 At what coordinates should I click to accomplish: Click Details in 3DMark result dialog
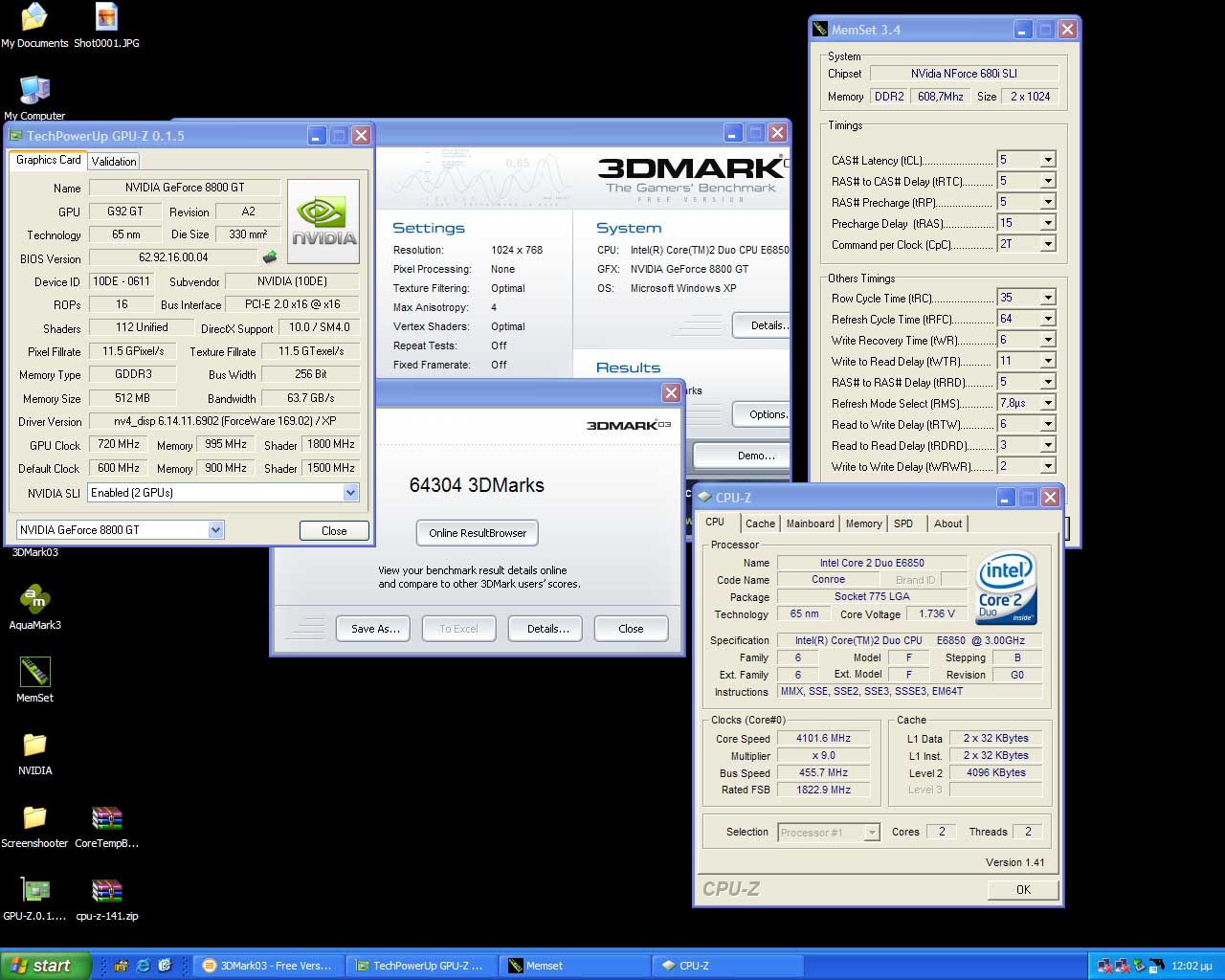[x=547, y=629]
